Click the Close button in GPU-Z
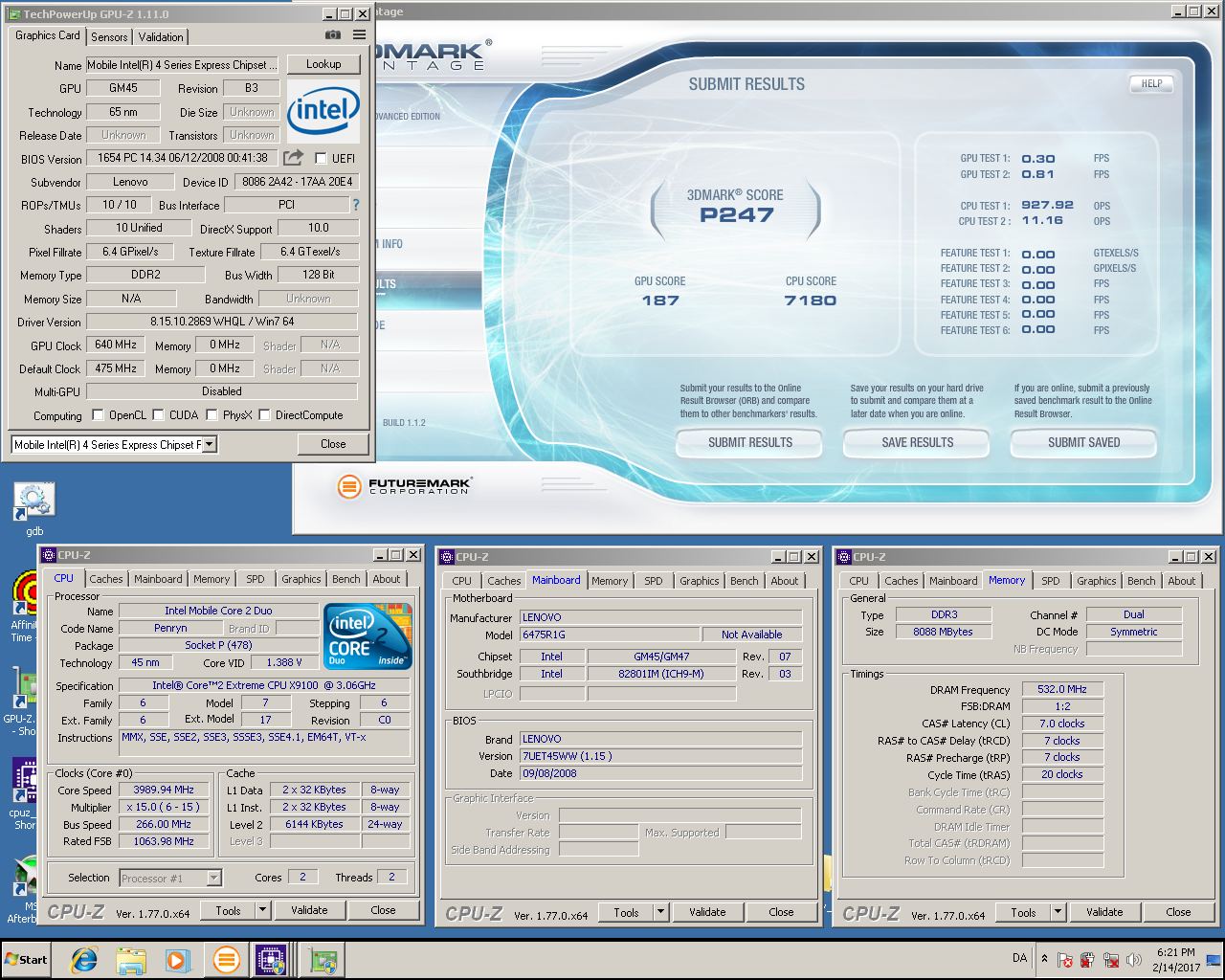 (333, 444)
